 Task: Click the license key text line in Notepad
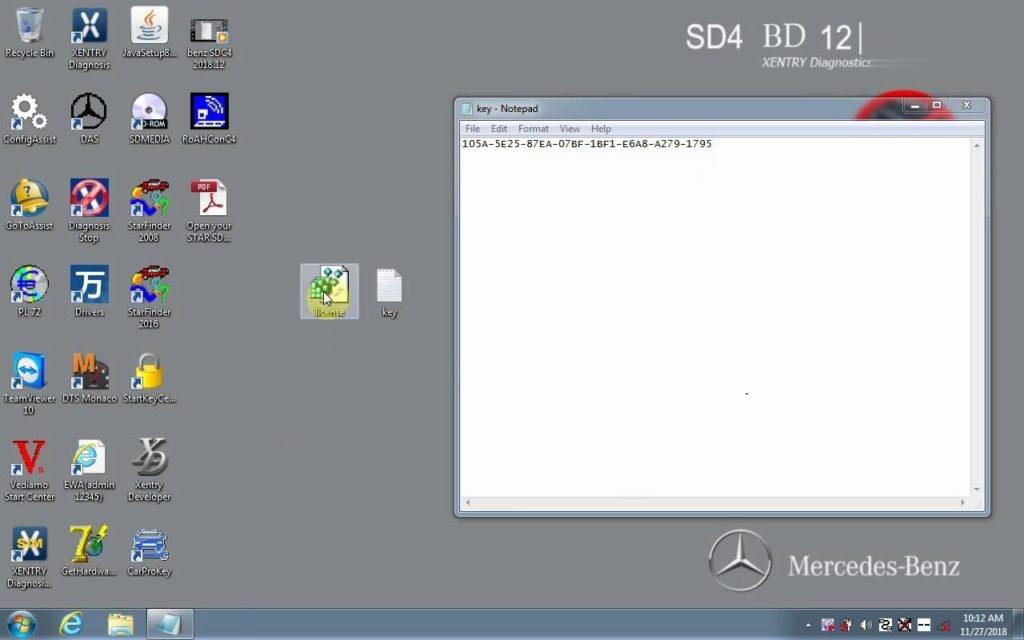pos(586,144)
